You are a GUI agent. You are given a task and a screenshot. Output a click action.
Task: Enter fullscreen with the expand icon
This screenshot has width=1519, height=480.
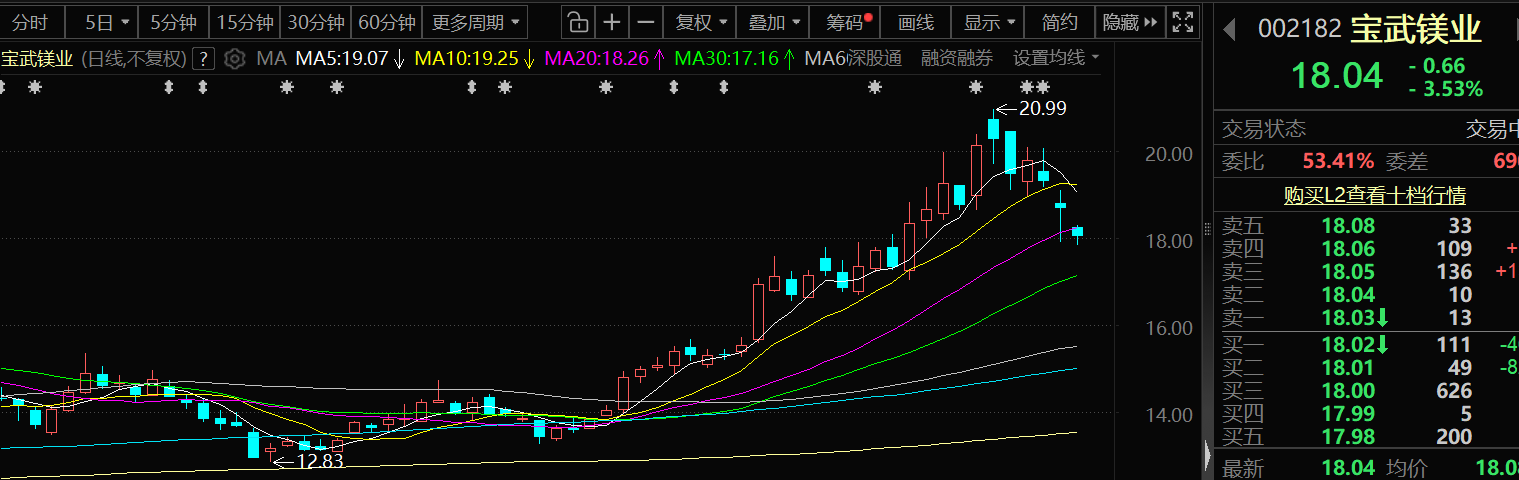[x=1183, y=22]
